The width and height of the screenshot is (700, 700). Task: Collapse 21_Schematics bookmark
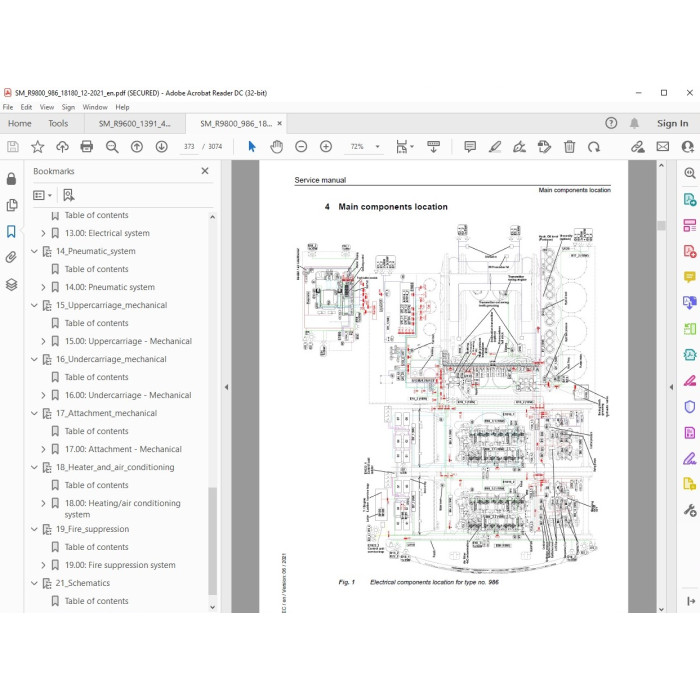pos(34,583)
